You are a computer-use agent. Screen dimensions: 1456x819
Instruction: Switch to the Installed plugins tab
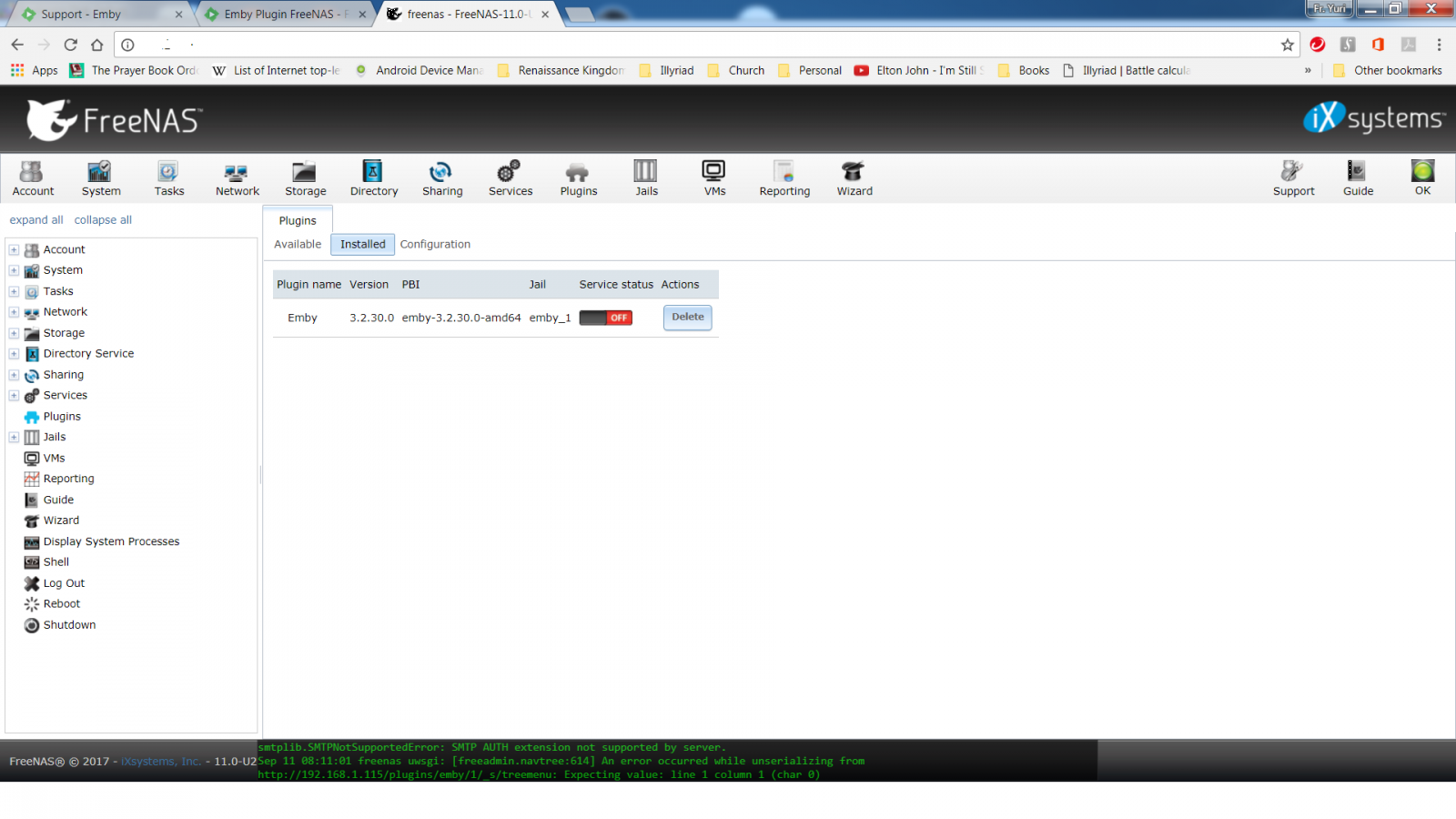362,244
